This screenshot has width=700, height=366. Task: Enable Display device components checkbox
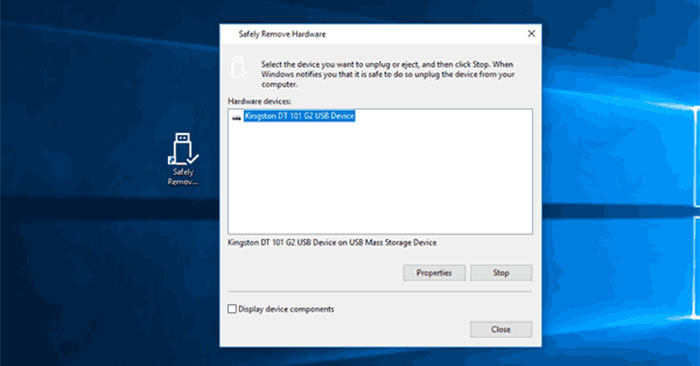pyautogui.click(x=232, y=309)
